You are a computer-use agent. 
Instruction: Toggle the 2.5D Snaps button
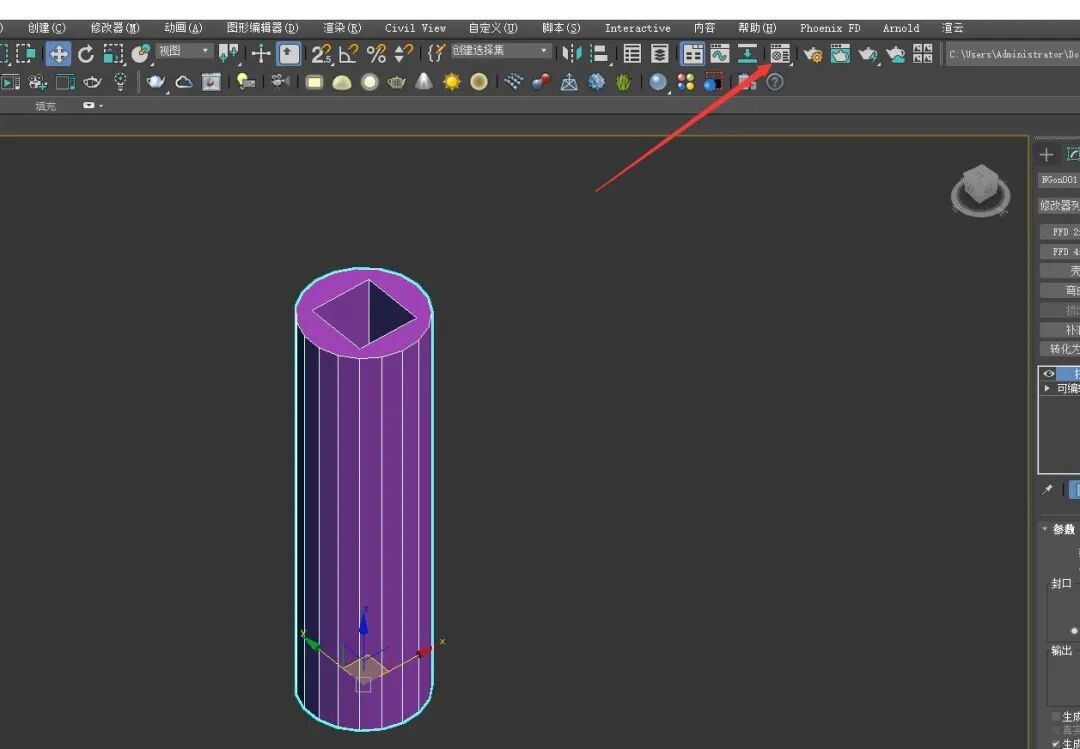pos(321,54)
